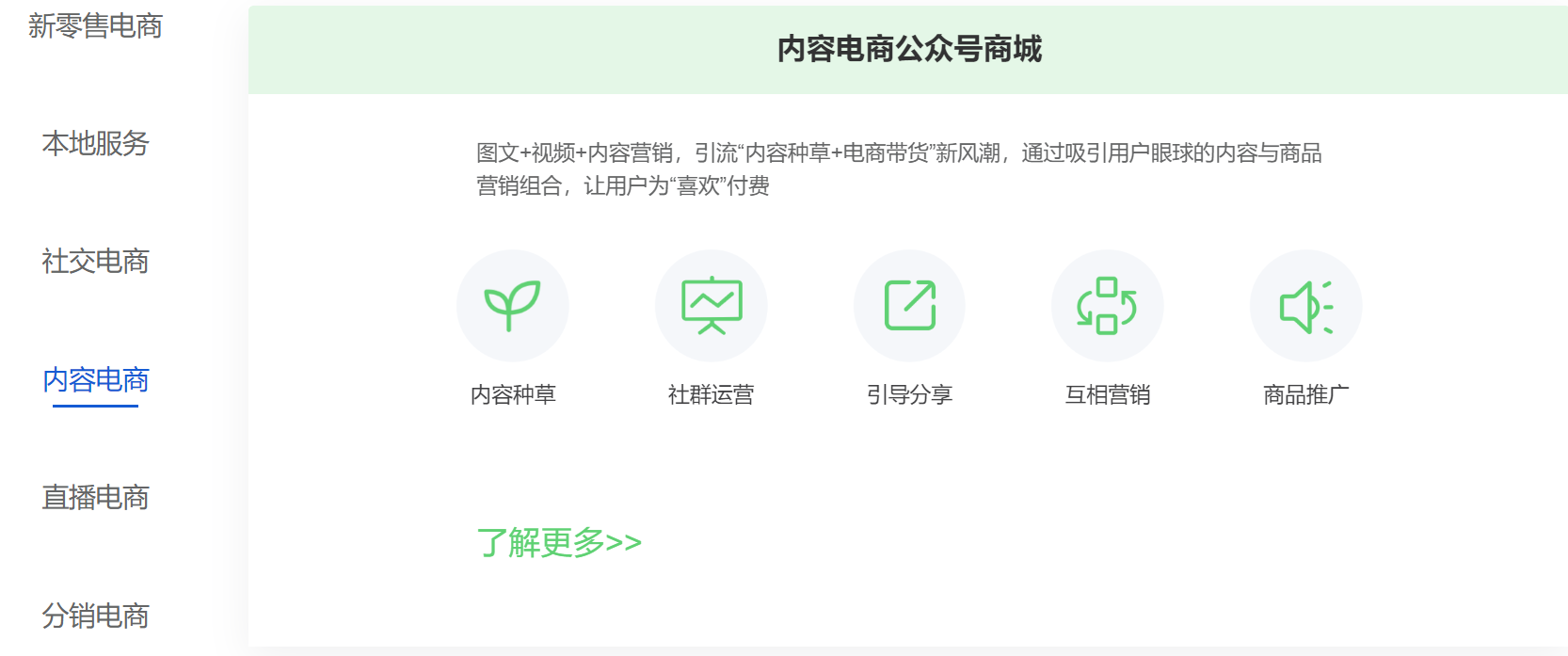The height and width of the screenshot is (656, 1568).
Task: Click the 内容电商公众号商城 header title
Action: [909, 49]
